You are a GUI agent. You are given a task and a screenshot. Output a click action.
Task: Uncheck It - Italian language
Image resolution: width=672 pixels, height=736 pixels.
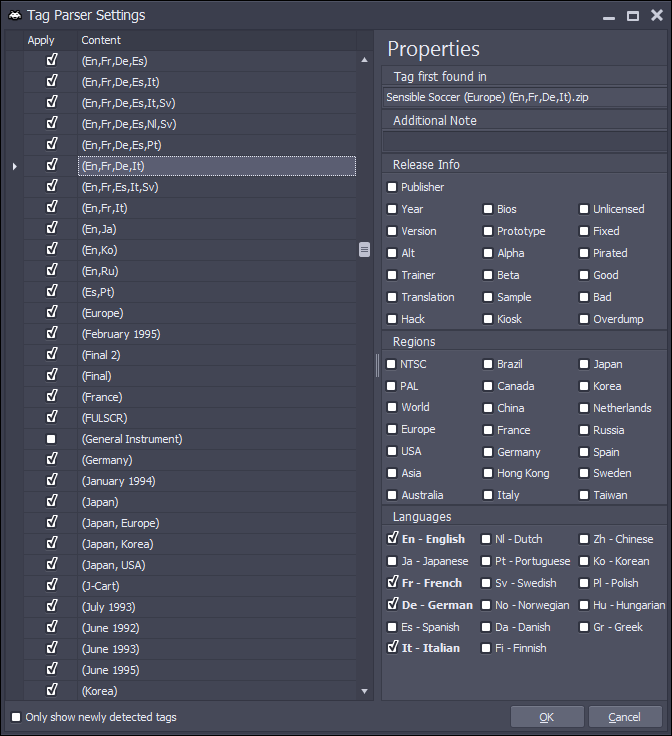(x=392, y=647)
